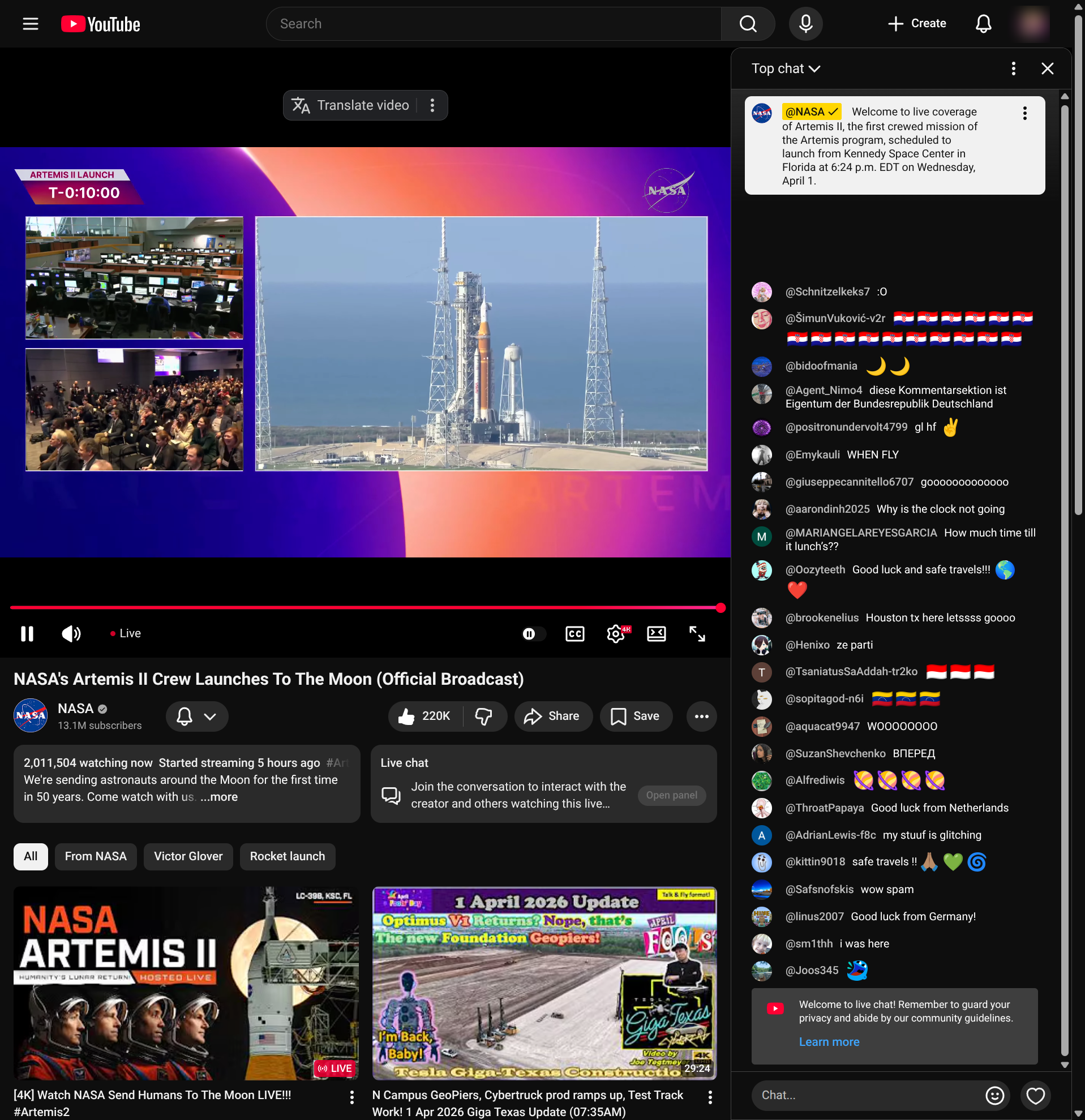Click the @NASA author badge in pinned message
Image resolution: width=1085 pixels, height=1120 pixels.
[x=811, y=112]
